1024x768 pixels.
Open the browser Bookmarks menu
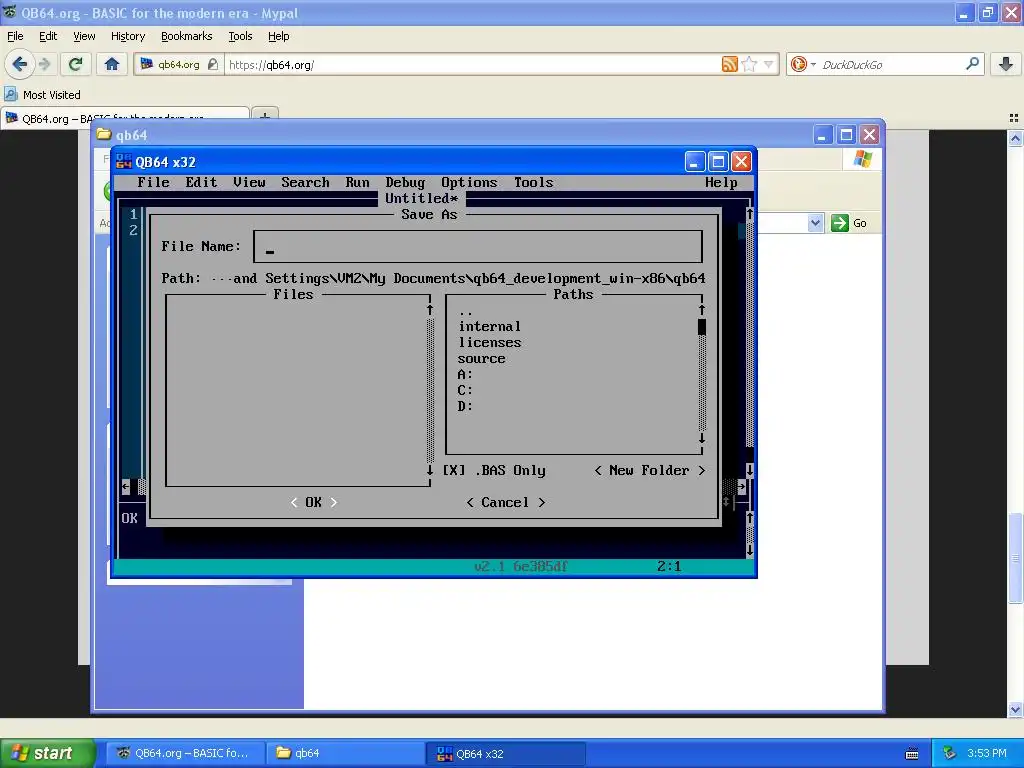tap(187, 36)
